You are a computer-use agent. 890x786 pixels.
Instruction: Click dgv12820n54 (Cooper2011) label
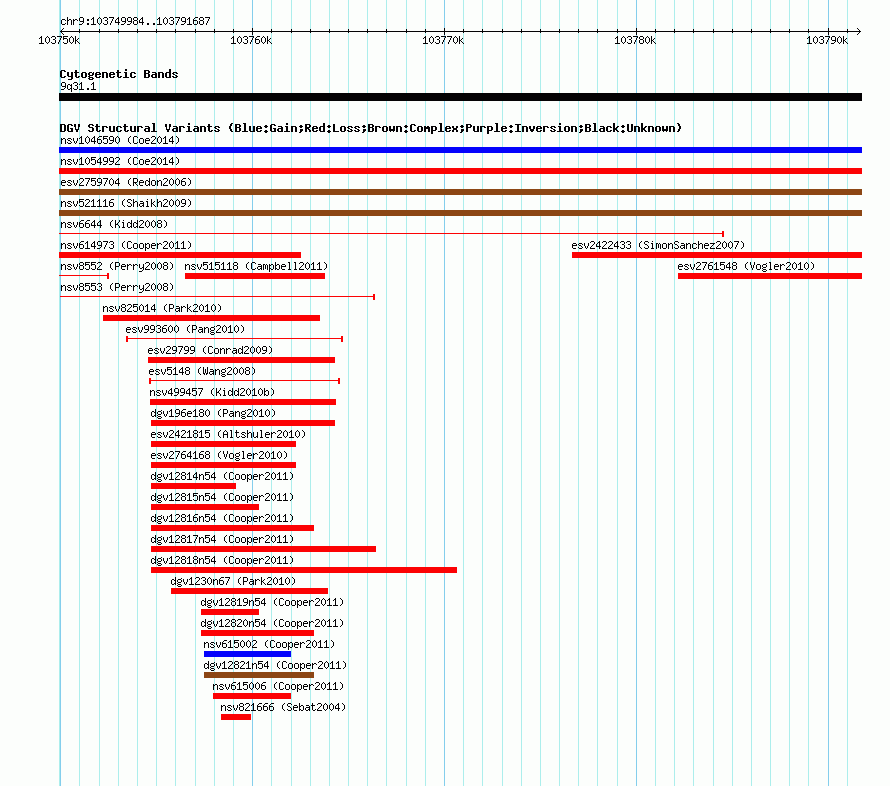272,623
